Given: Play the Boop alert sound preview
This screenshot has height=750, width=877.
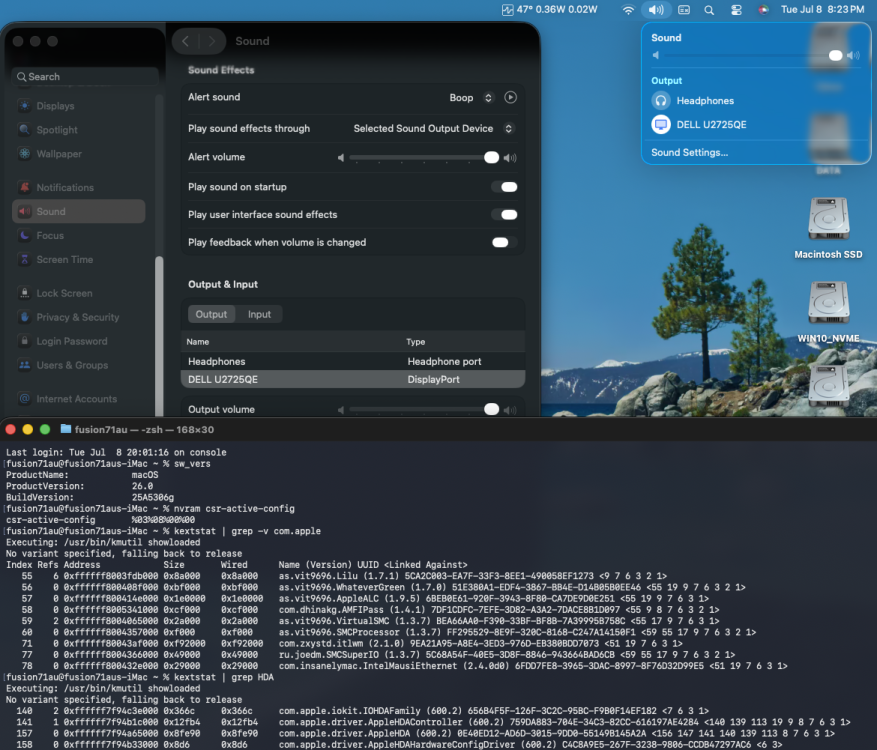Looking at the screenshot, I should pos(510,97).
